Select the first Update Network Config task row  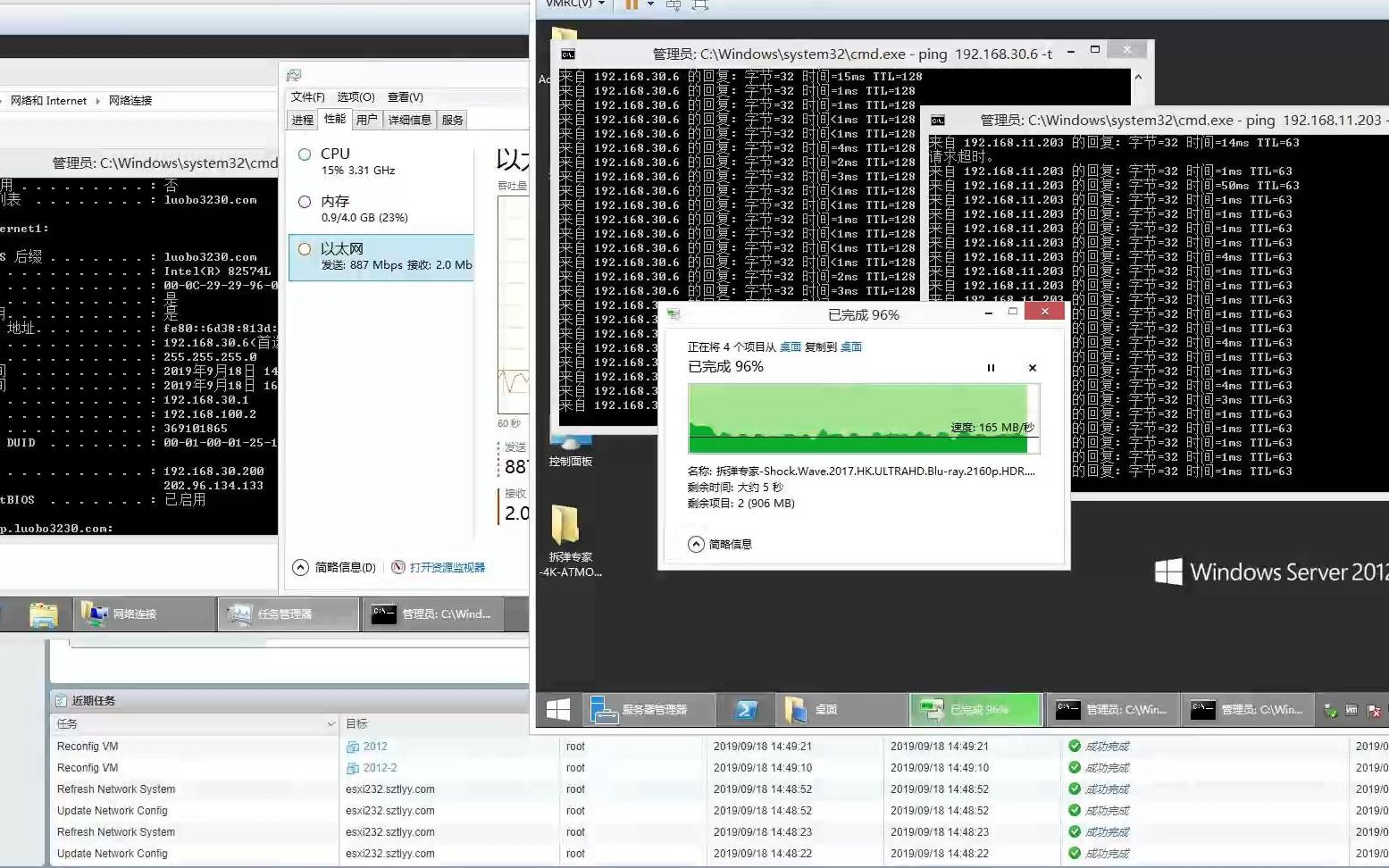718,811
